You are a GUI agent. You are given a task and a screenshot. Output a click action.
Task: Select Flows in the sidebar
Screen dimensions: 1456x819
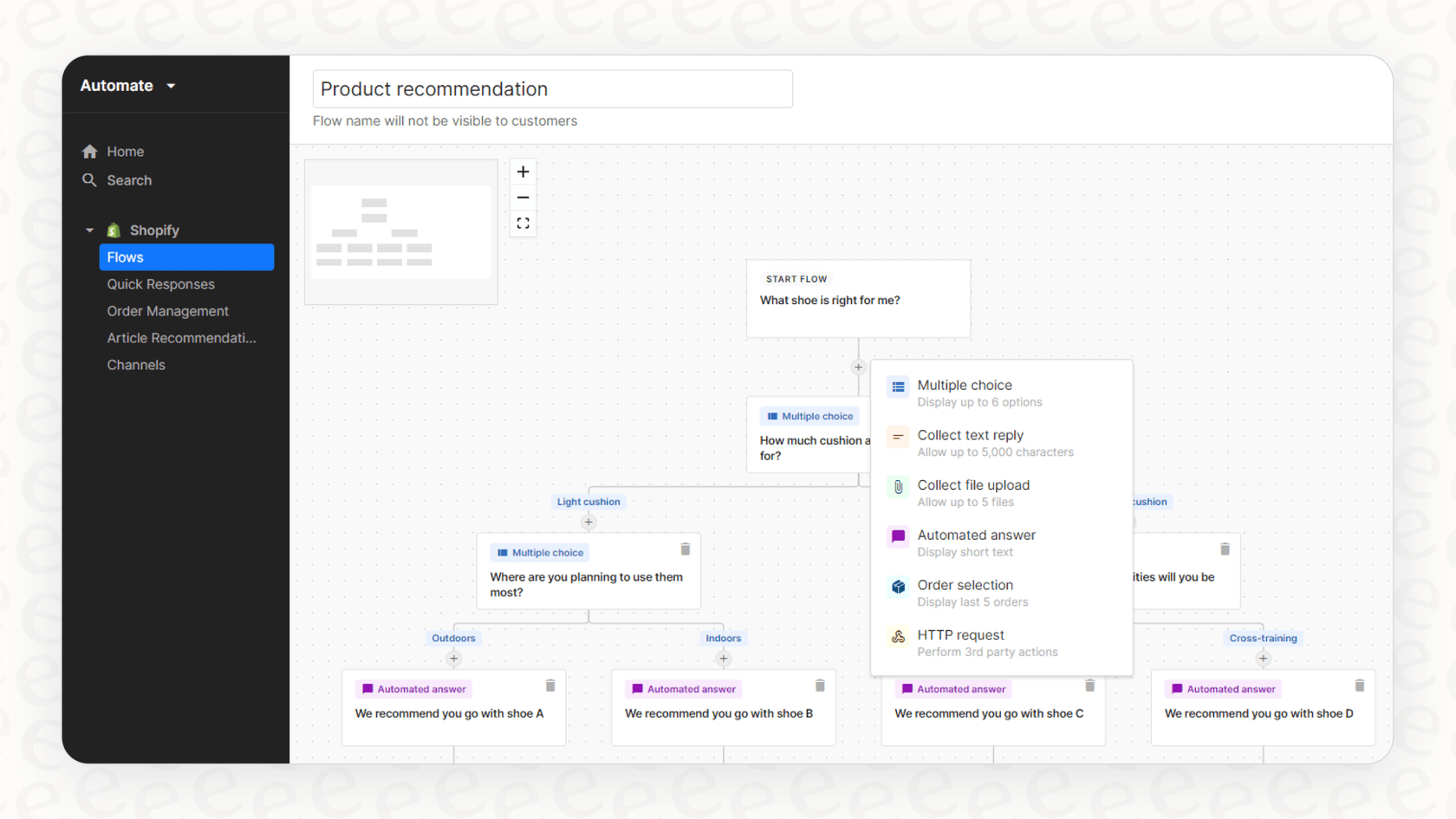(x=125, y=257)
